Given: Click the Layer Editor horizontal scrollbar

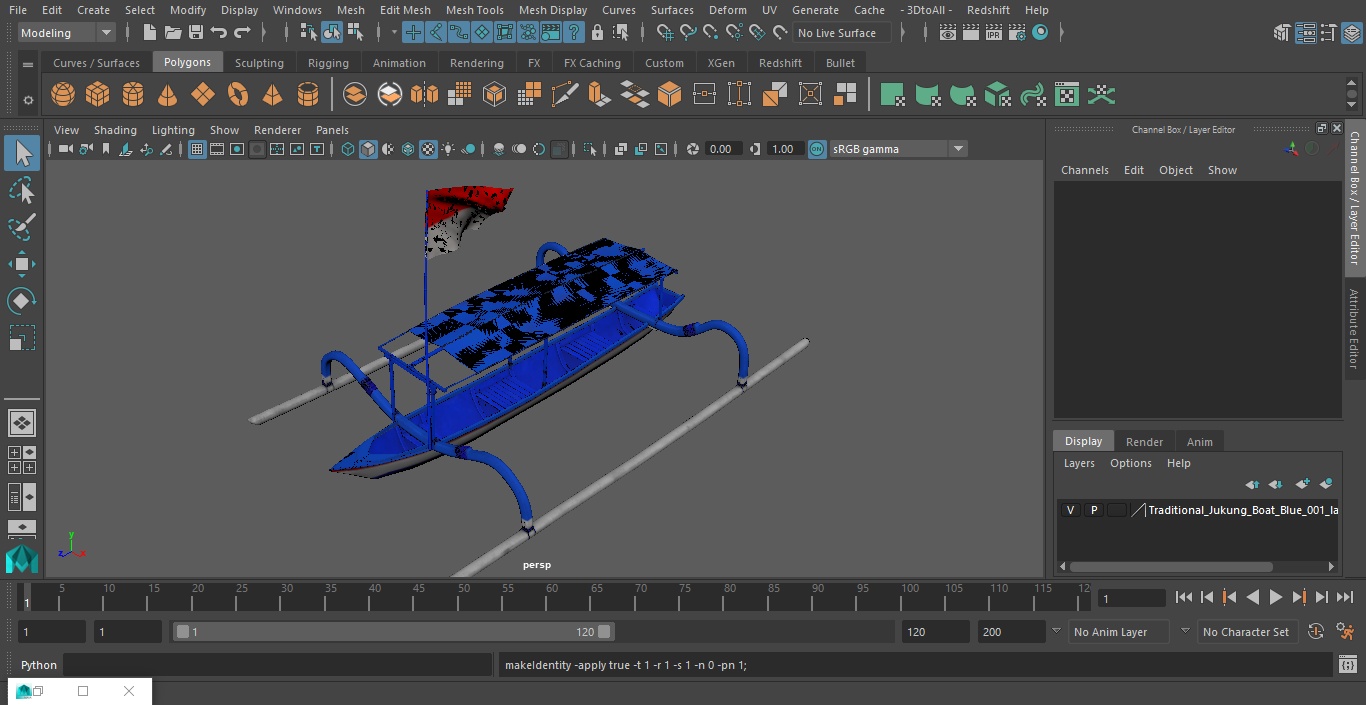Looking at the screenshot, I should coord(1171,566).
